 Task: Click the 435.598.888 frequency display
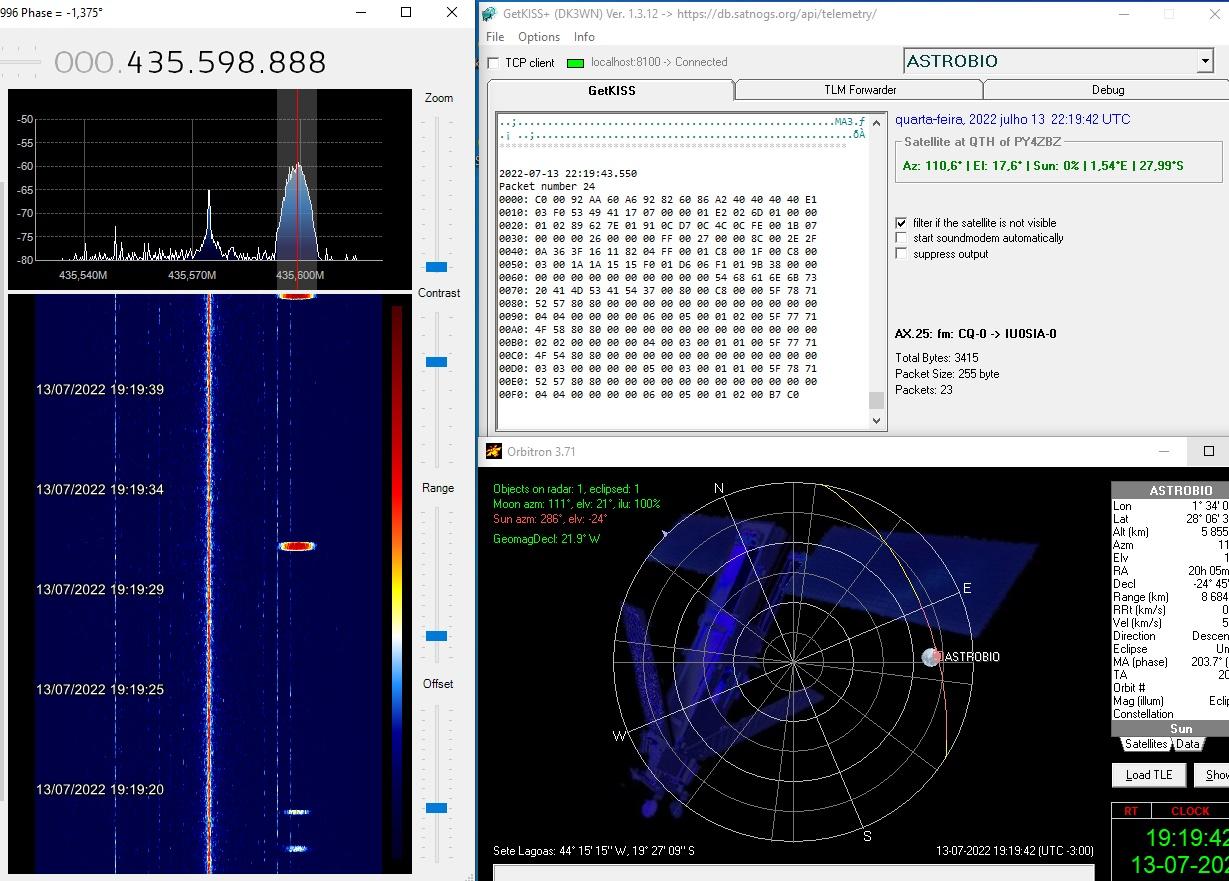(x=226, y=62)
